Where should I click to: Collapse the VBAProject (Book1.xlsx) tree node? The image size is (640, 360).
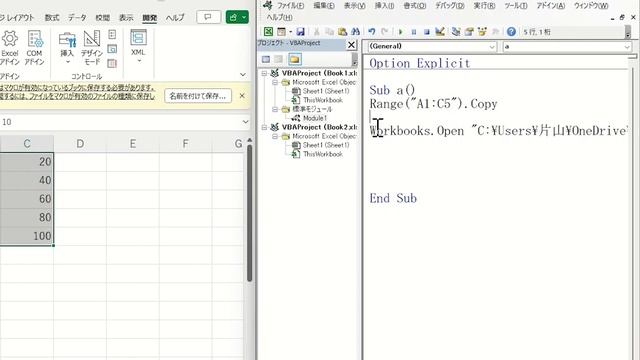tap(264, 73)
